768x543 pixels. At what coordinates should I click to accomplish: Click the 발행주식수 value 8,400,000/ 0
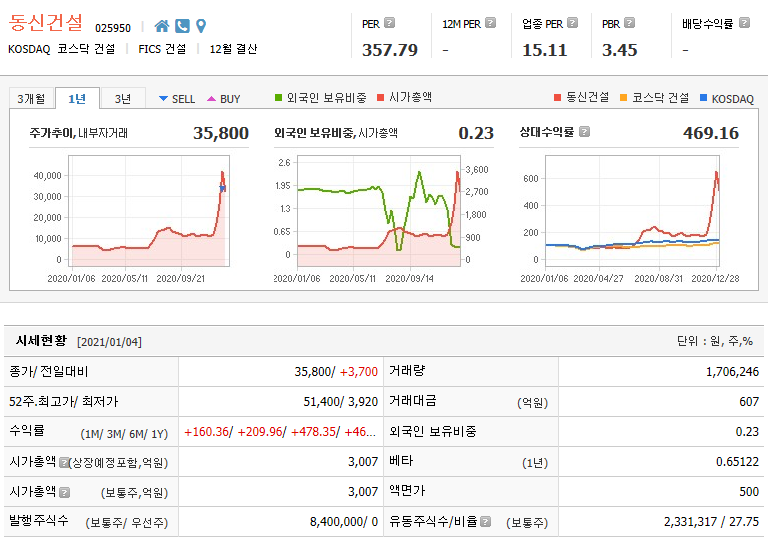click(x=344, y=522)
